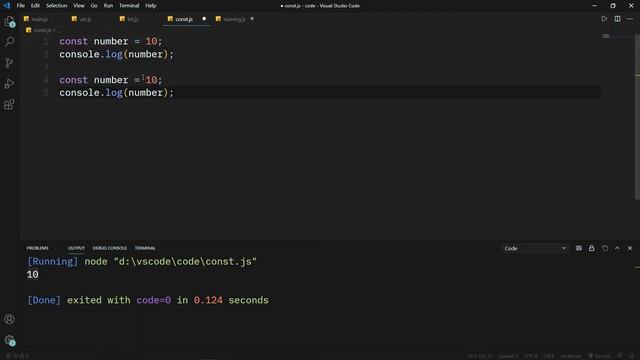The height and width of the screenshot is (360, 640).
Task: Maximize the panel with the up chevron
Action: click(x=617, y=248)
